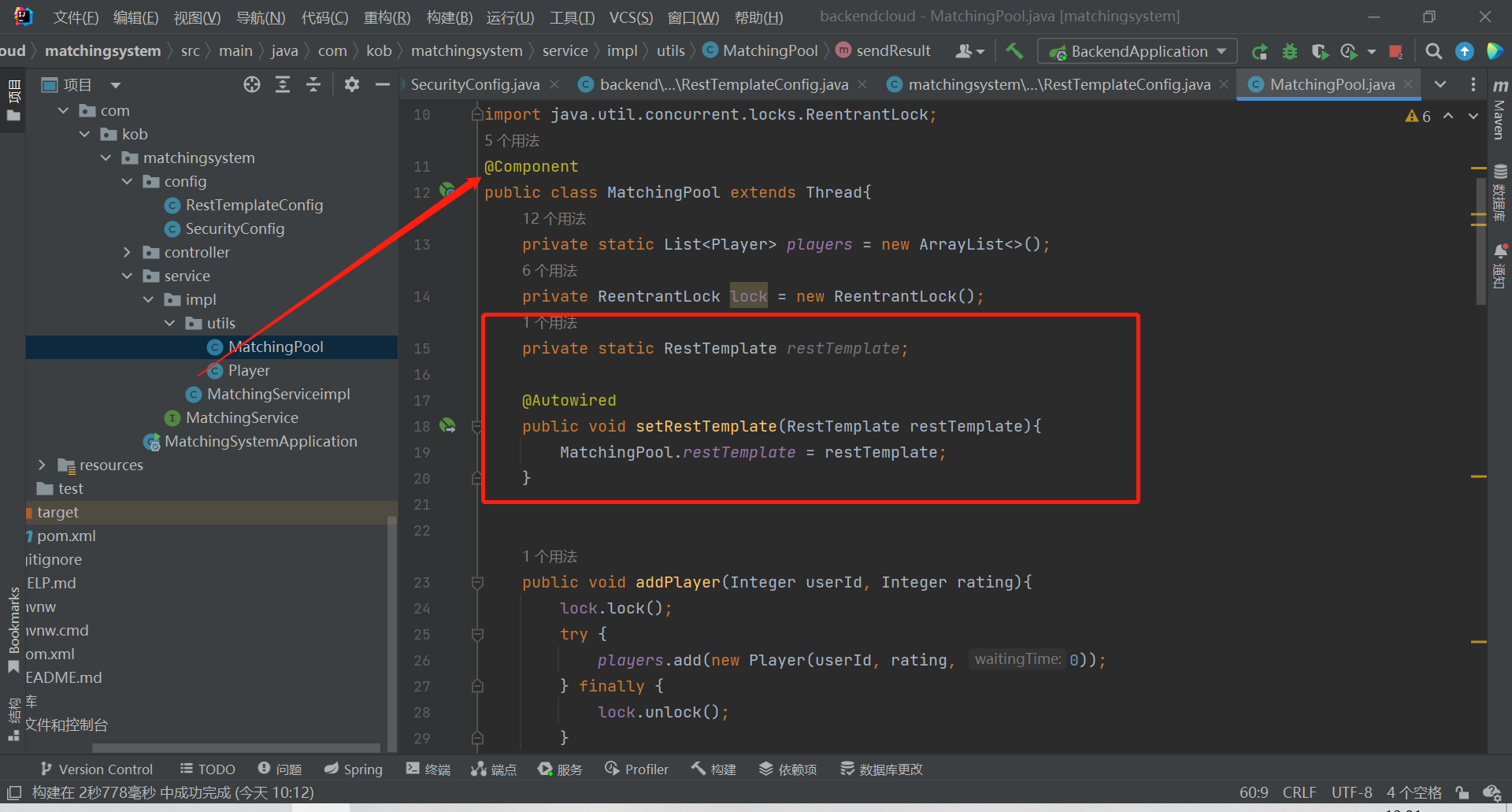Open the 文件(F) menu
This screenshot has width=1512, height=812.
coord(76,17)
